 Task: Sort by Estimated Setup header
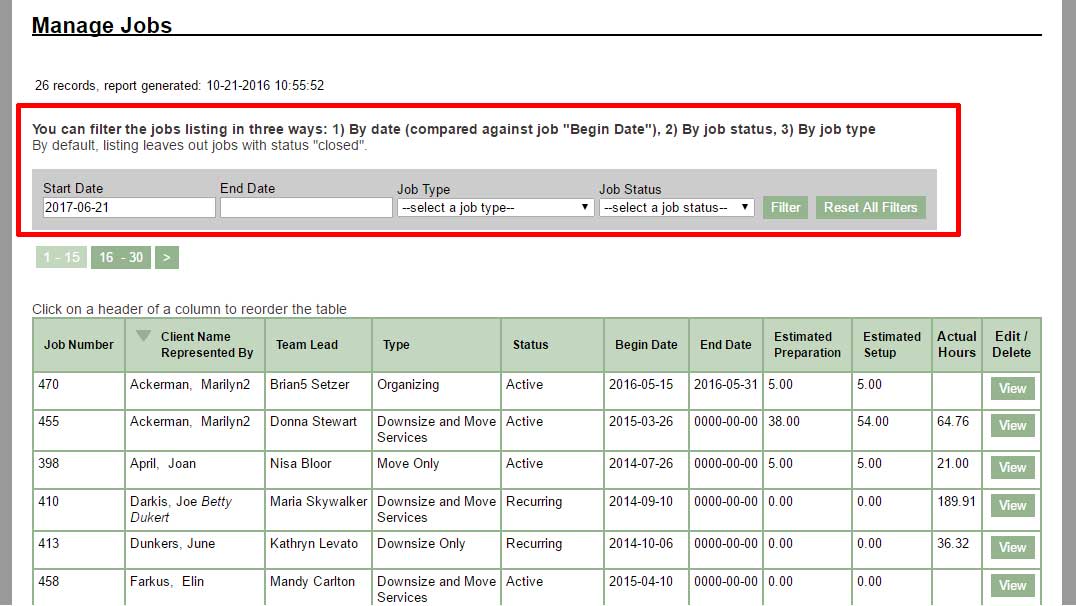pos(891,345)
